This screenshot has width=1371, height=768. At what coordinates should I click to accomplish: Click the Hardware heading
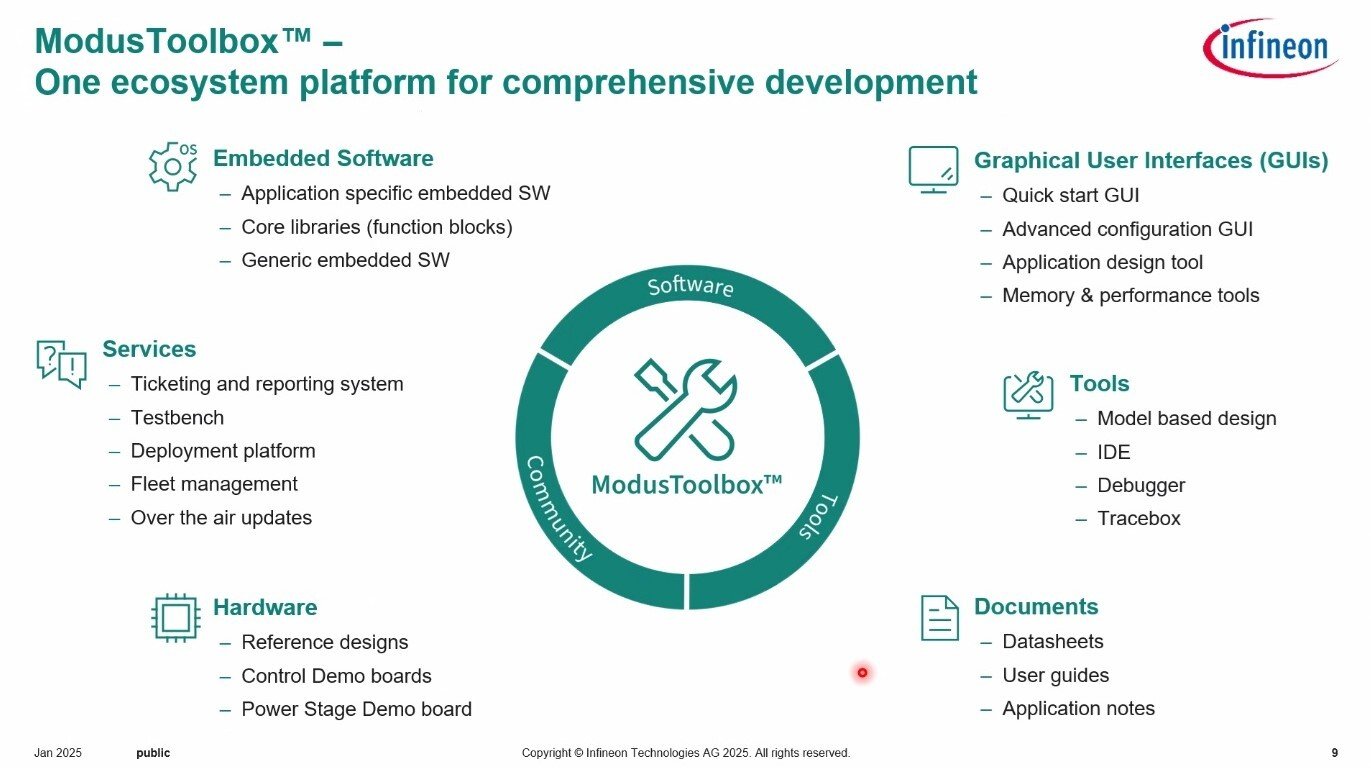pos(265,608)
